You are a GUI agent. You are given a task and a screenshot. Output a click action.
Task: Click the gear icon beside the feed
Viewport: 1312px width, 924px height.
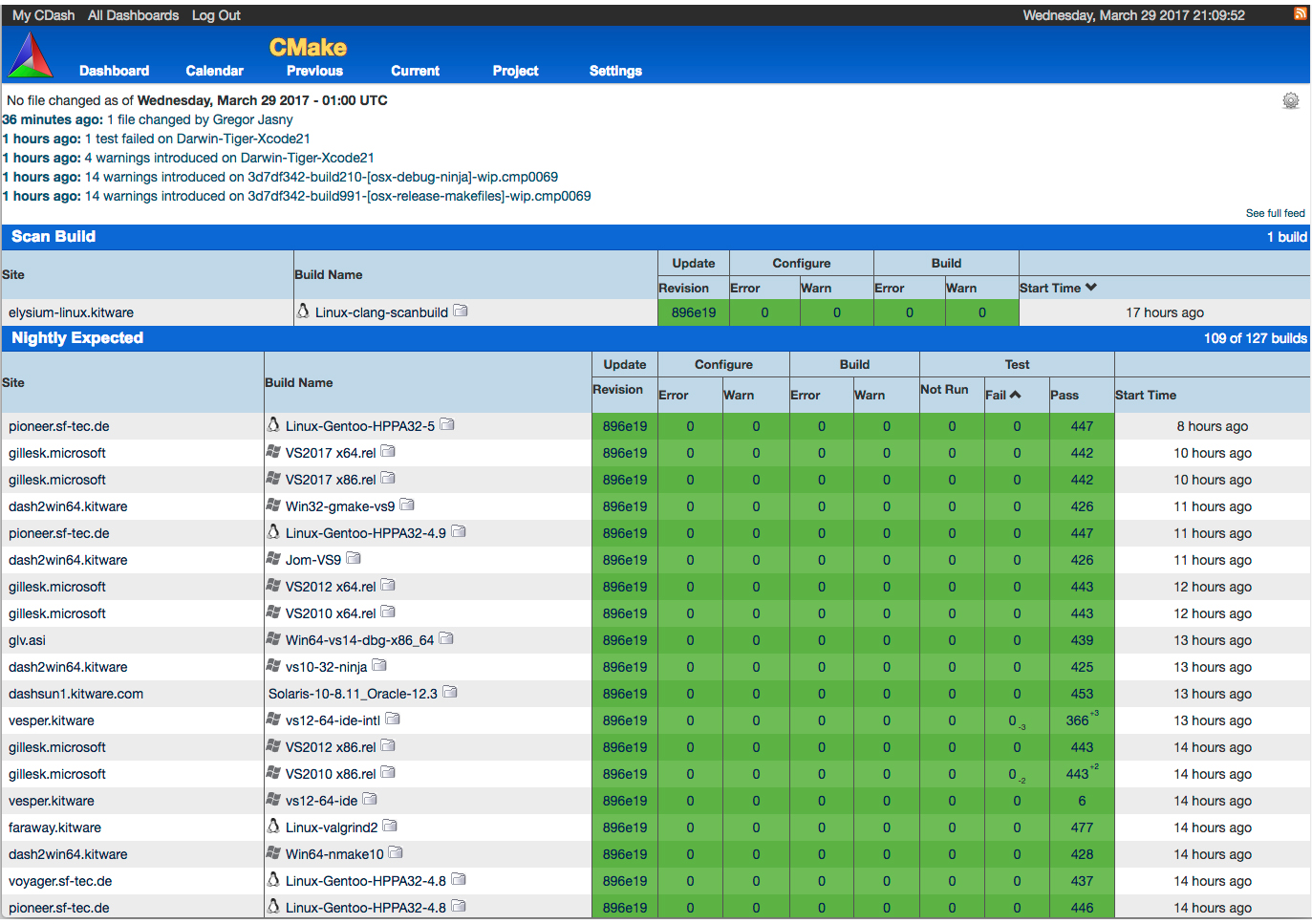(1290, 100)
